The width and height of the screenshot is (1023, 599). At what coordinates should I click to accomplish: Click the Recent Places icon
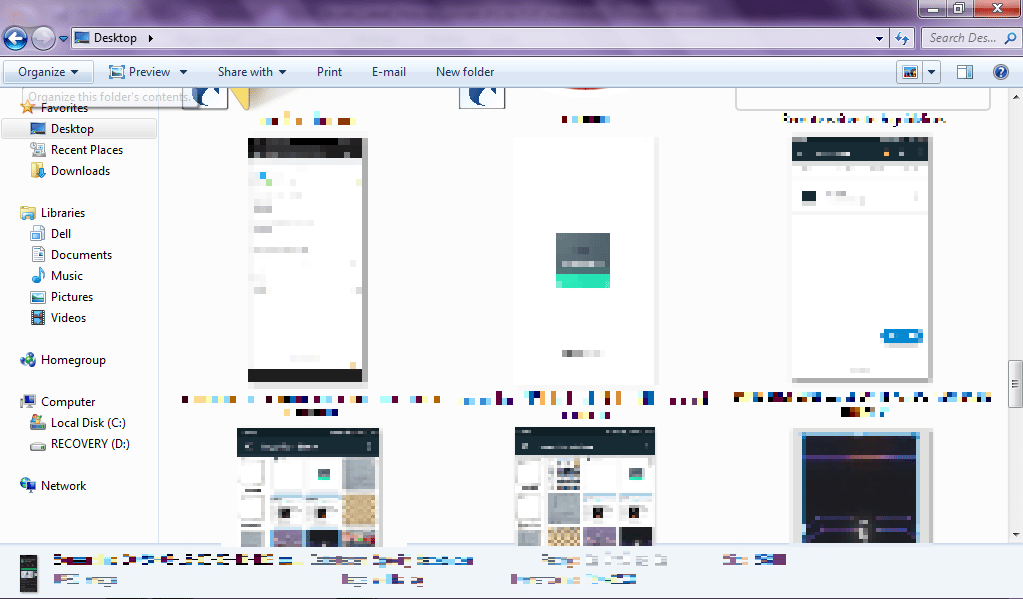coord(38,149)
